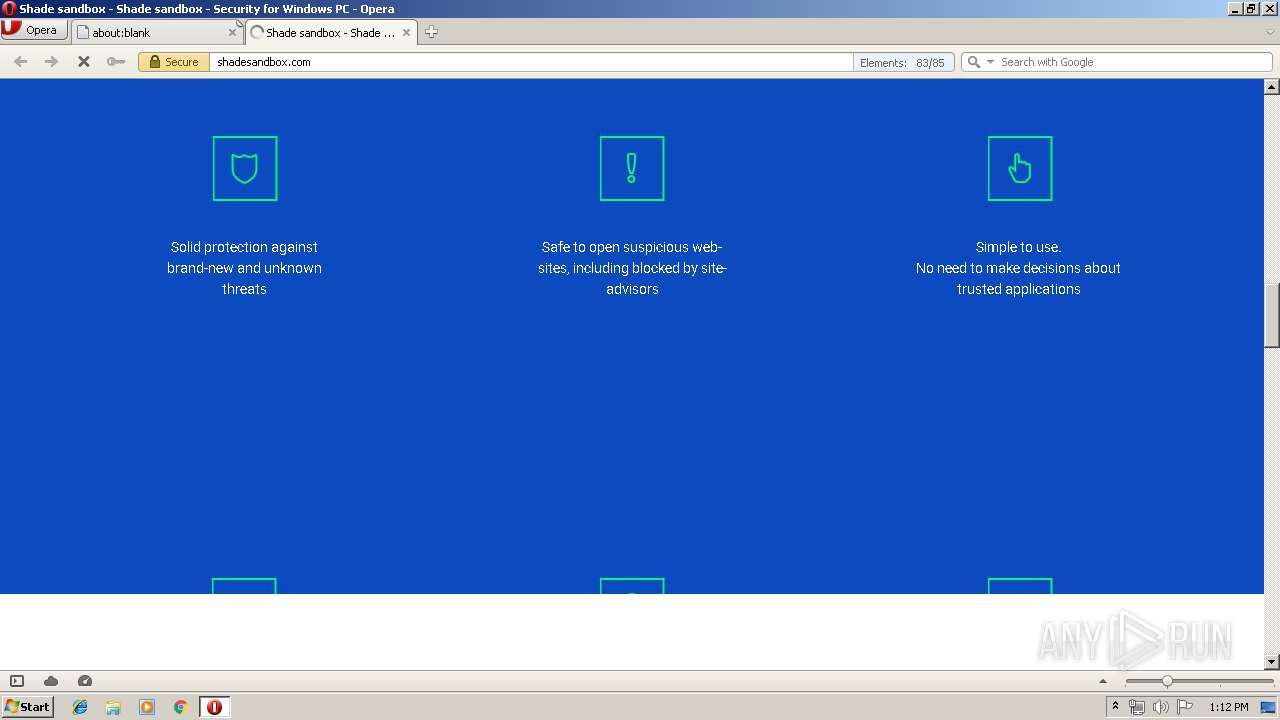
Task: Focus the Search with Google field
Action: coord(1134,62)
